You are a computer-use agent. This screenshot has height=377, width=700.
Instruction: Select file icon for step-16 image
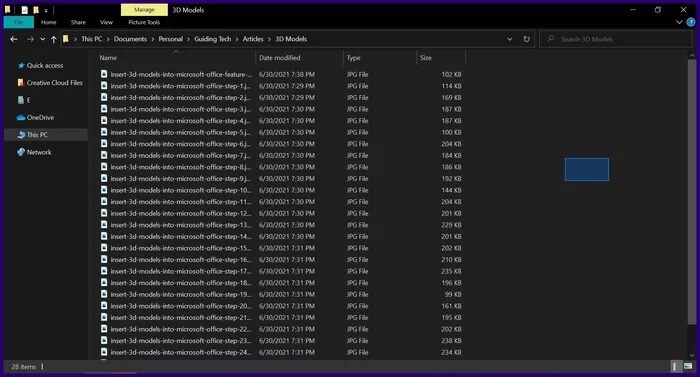104,260
